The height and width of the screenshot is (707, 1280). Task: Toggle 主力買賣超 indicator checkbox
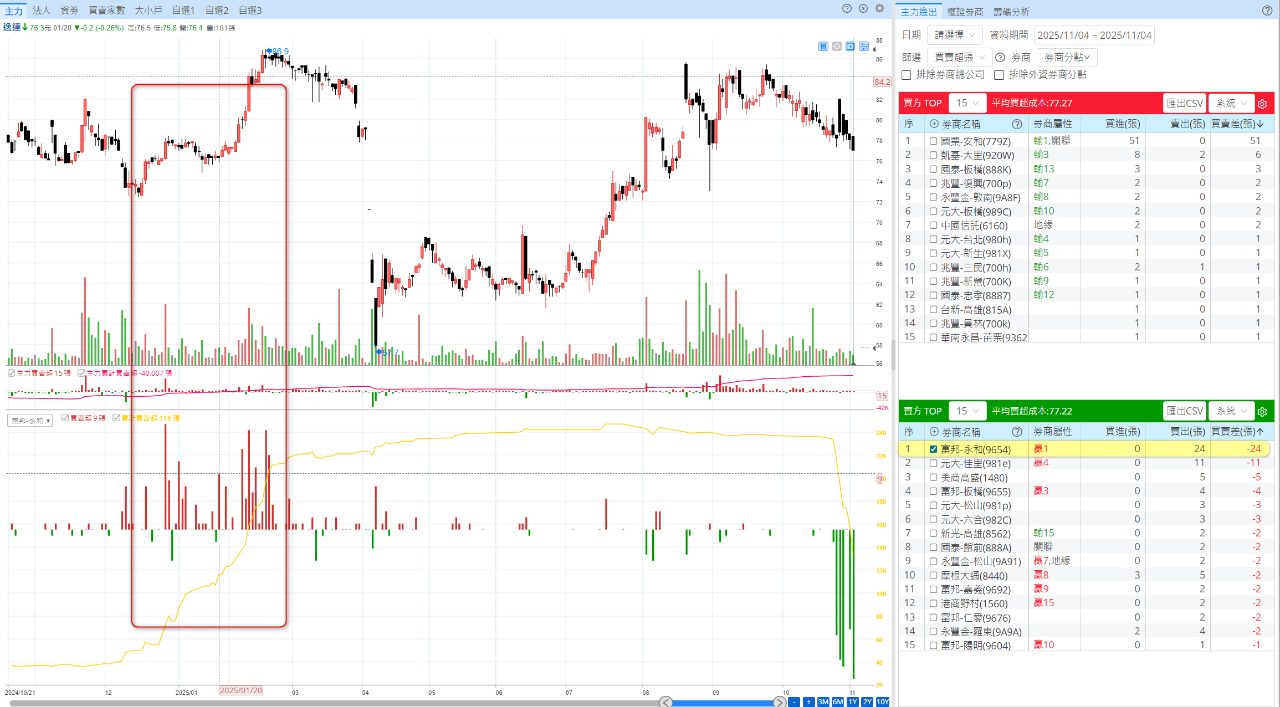tap(11, 373)
